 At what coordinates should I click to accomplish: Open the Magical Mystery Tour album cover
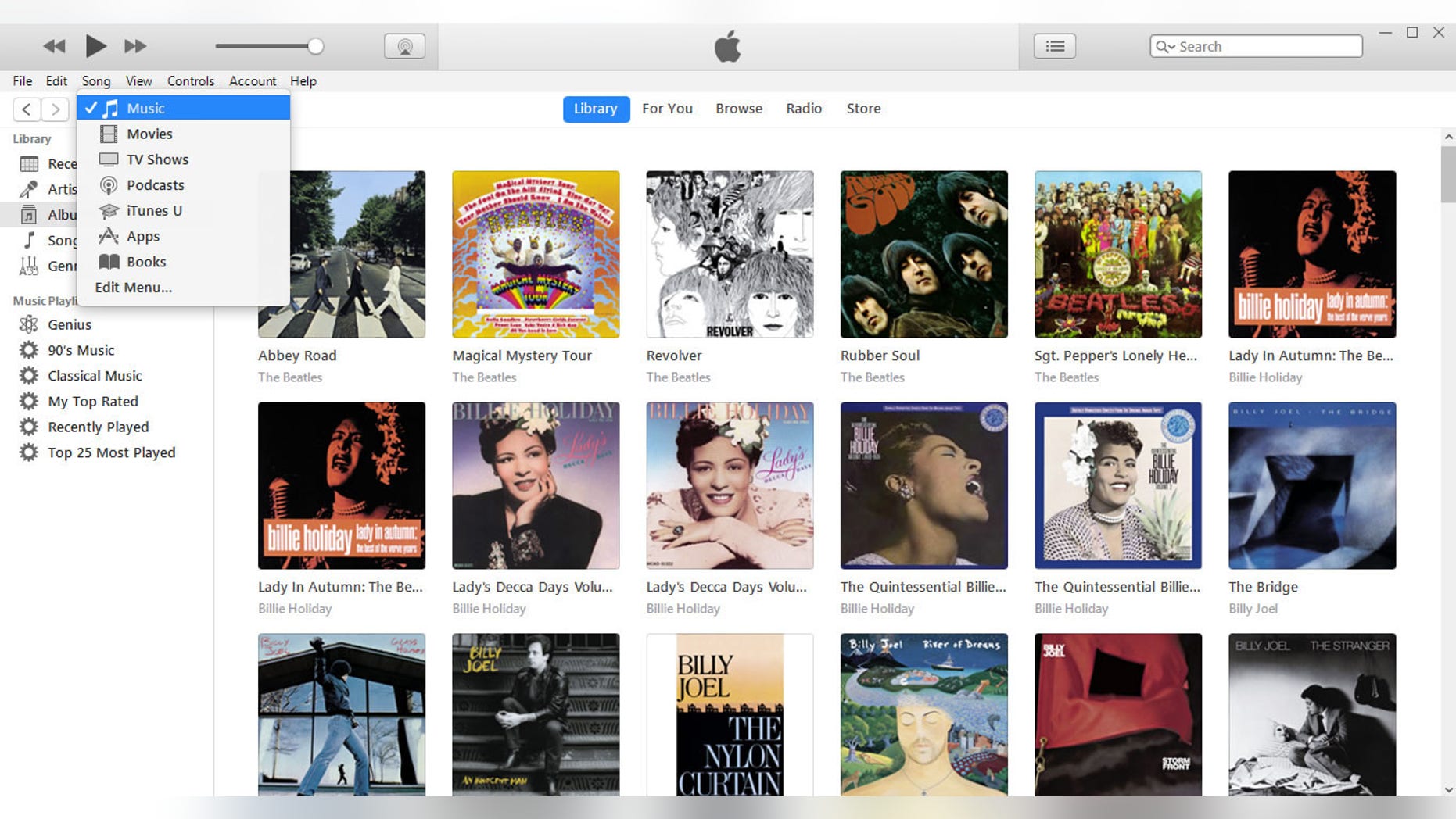click(536, 254)
